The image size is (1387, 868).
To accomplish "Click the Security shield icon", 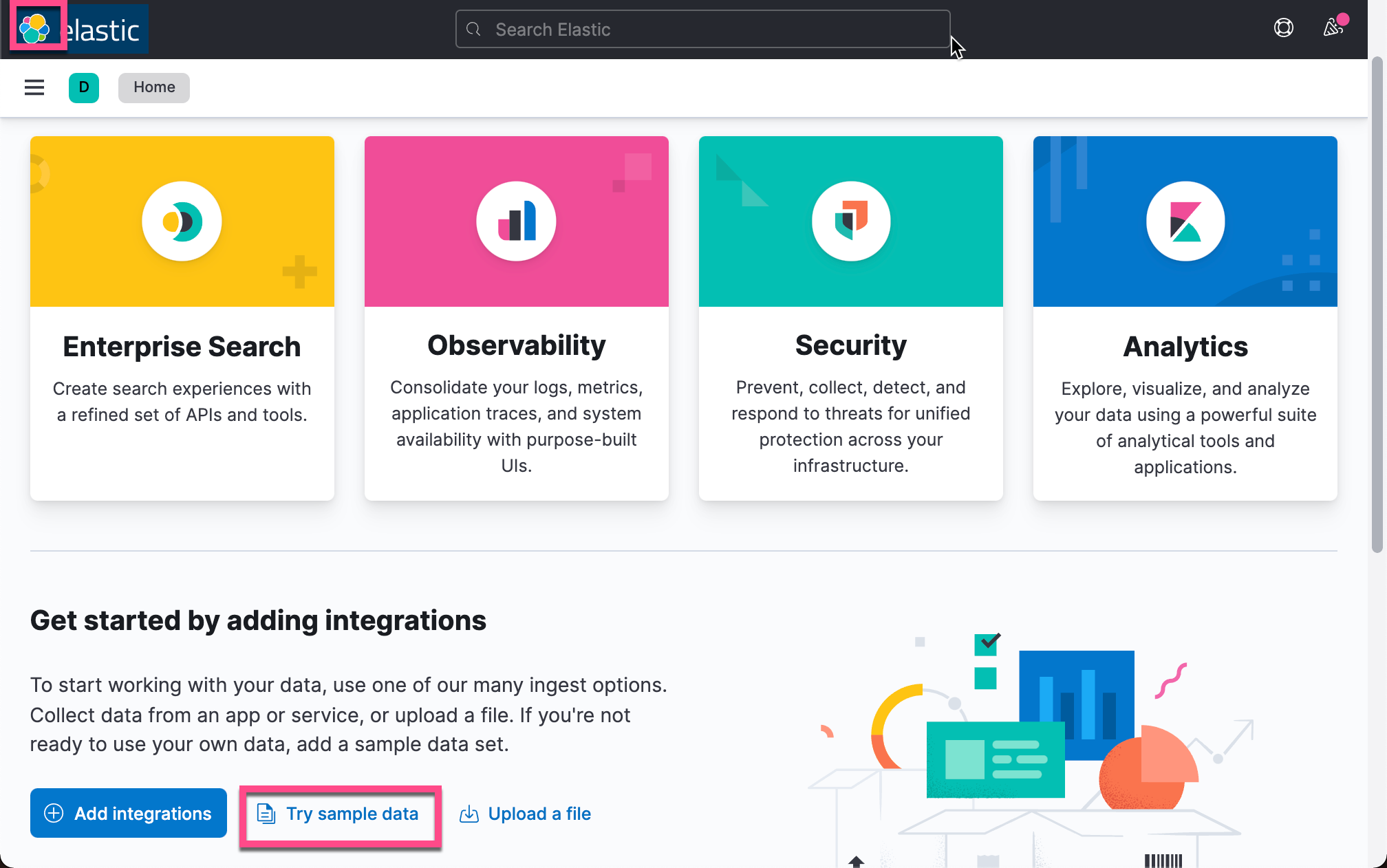I will point(850,221).
